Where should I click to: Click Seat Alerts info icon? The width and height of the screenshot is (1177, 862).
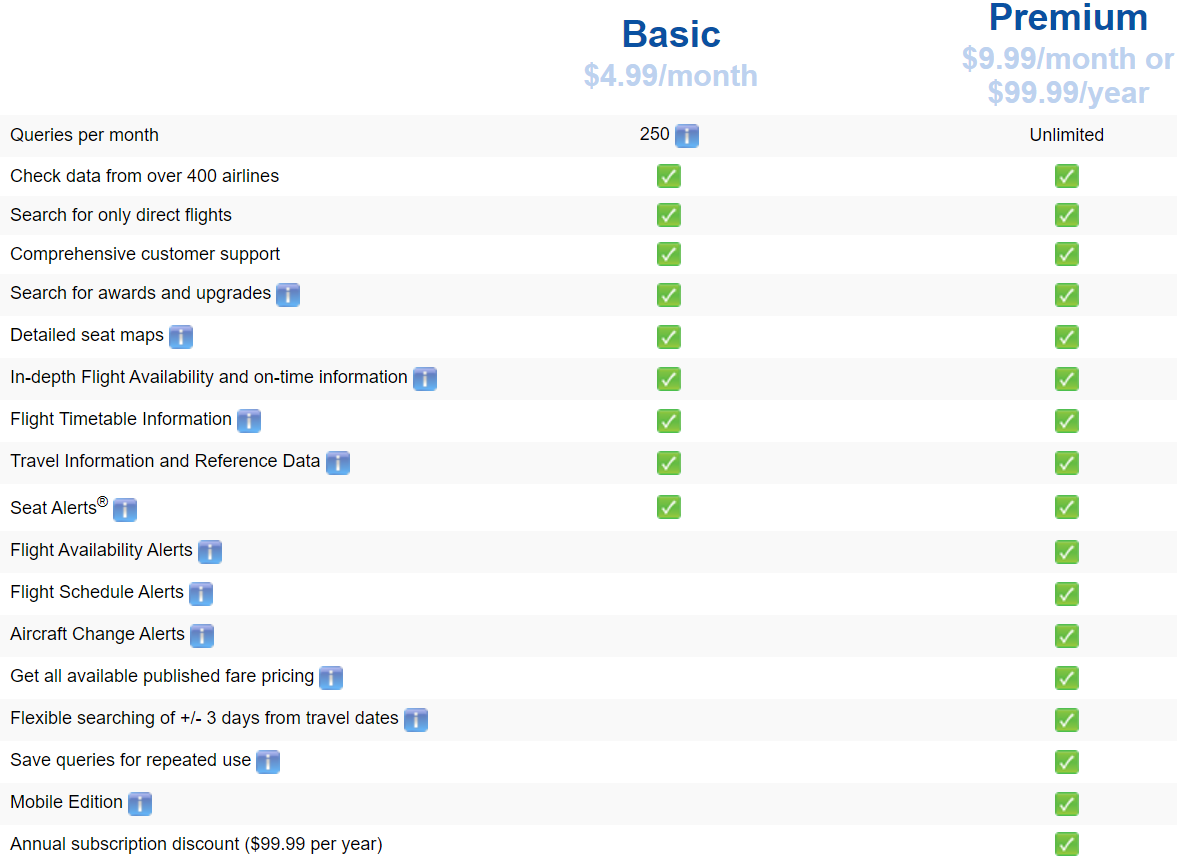(125, 510)
